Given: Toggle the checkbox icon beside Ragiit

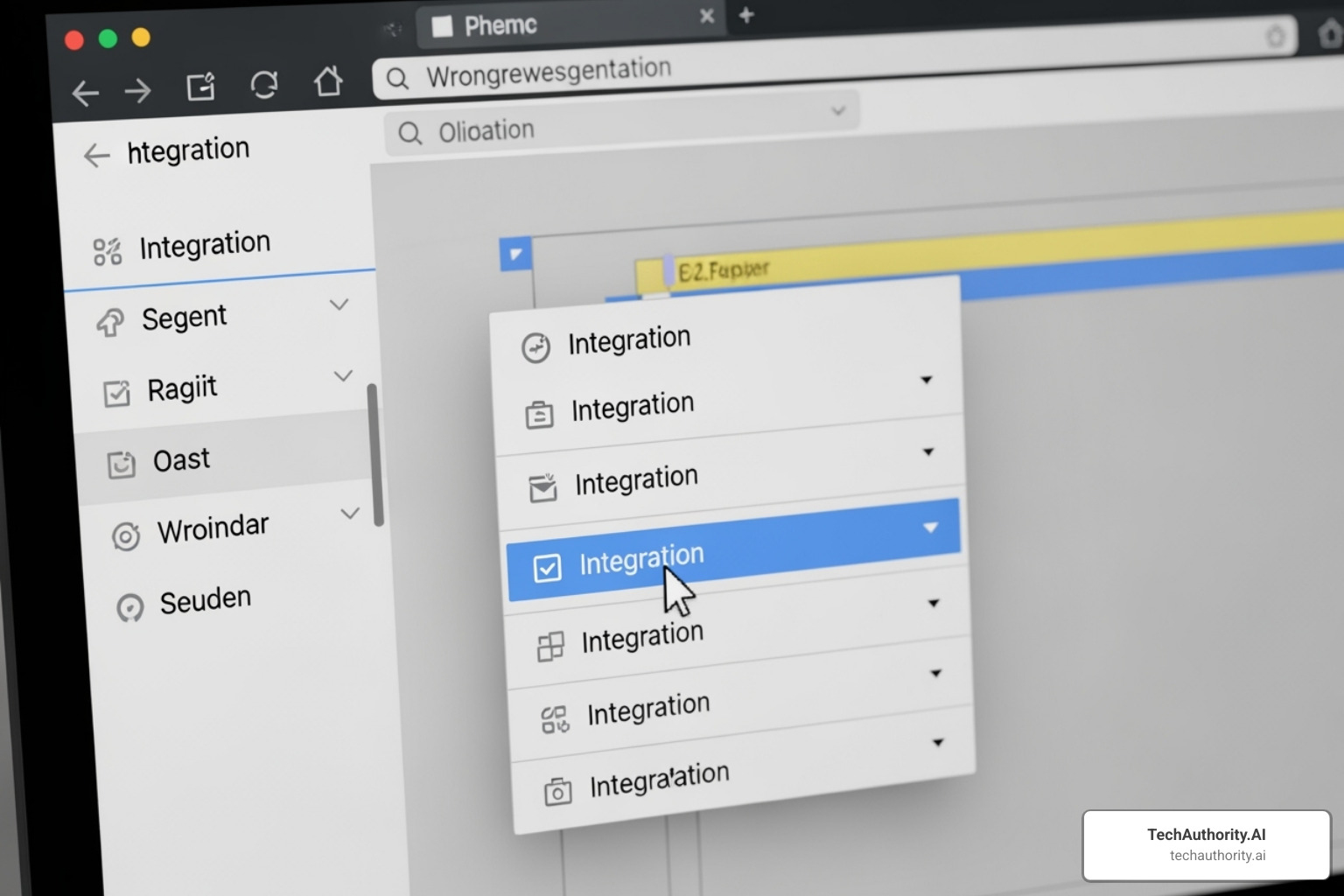Looking at the screenshot, I should click(x=118, y=395).
